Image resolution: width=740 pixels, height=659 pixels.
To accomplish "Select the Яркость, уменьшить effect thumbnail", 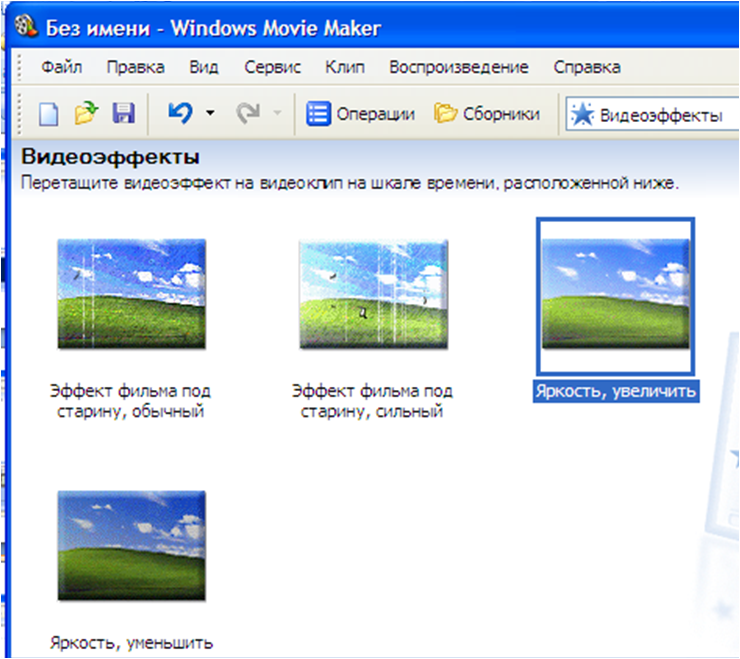I will [132, 545].
